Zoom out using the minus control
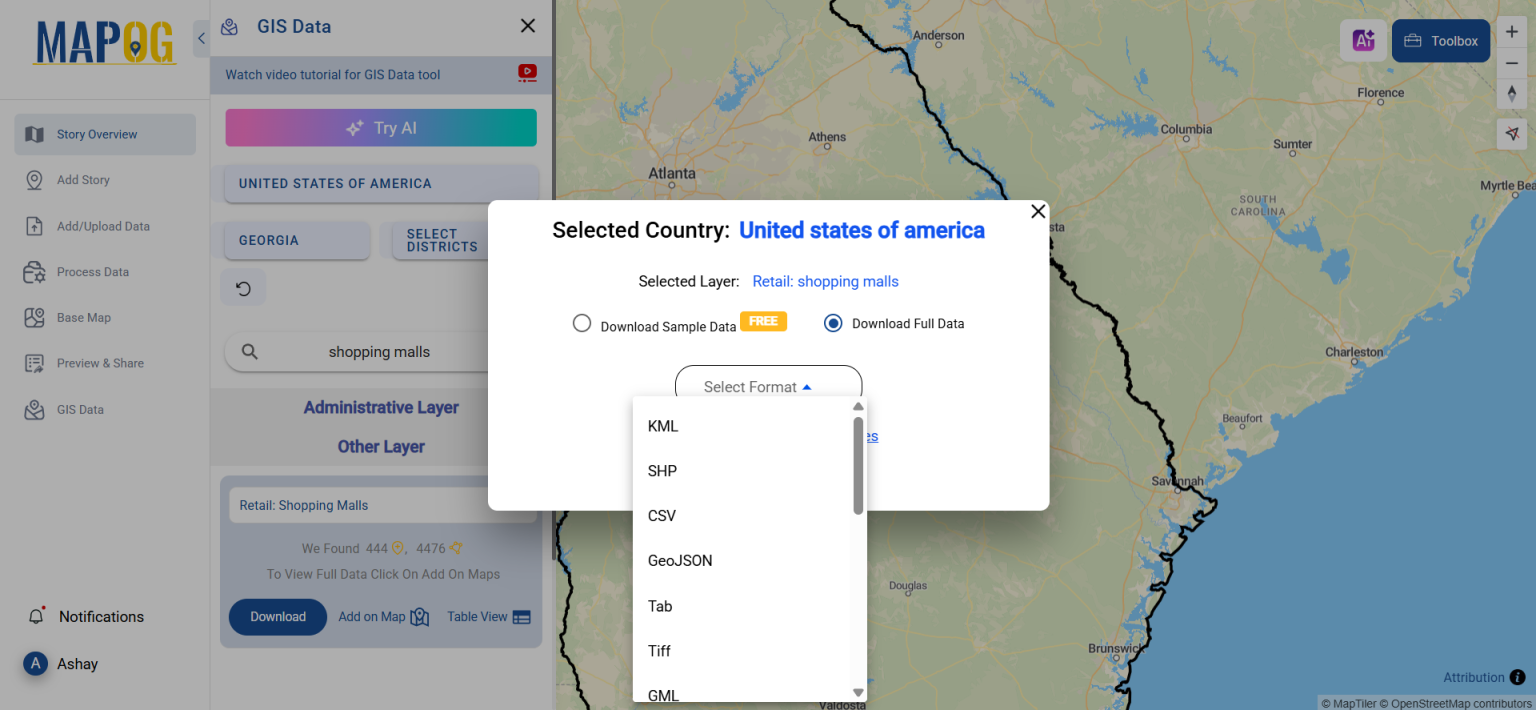Screen dimensions: 1536x710 pyautogui.click(x=1512, y=62)
